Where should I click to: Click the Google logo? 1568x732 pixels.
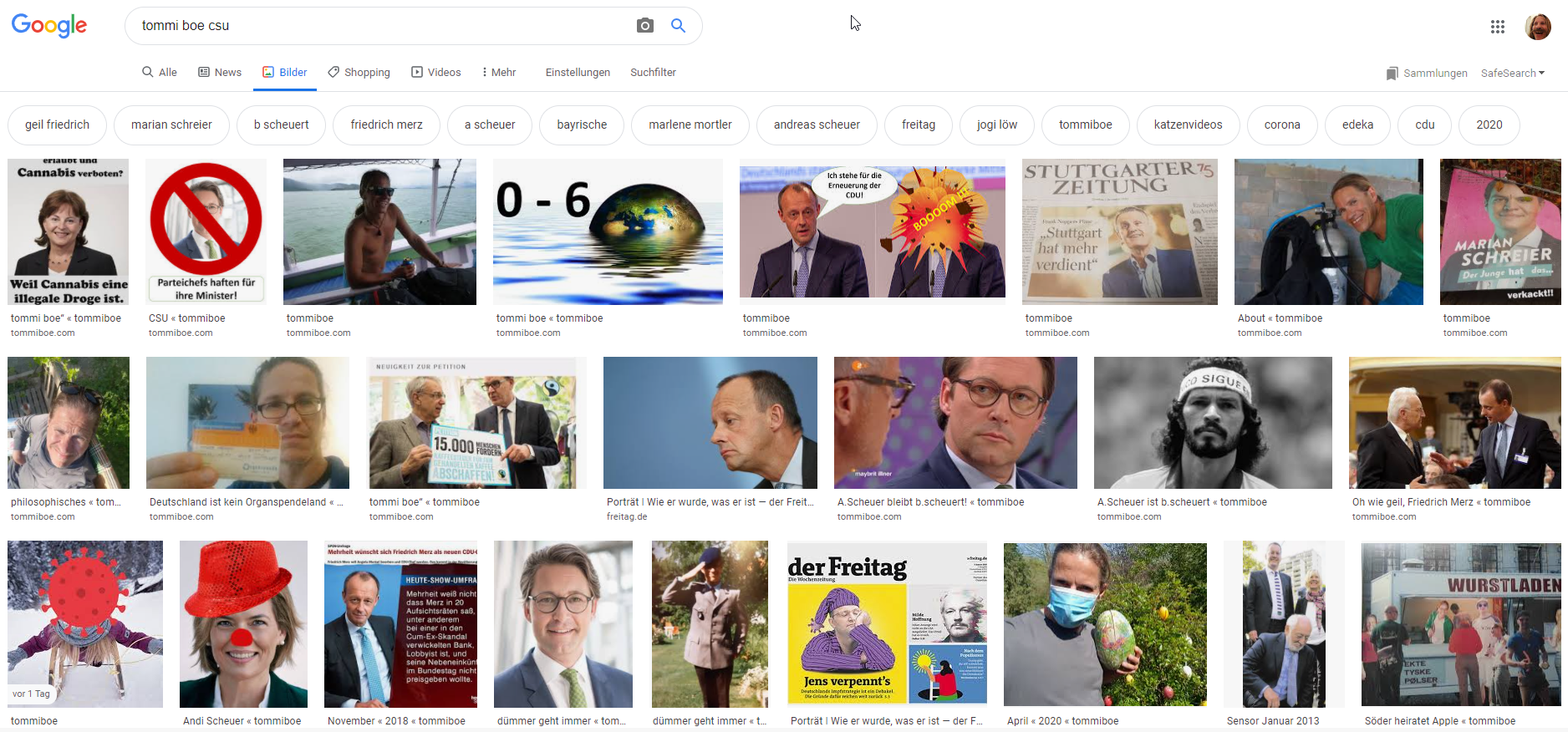pyautogui.click(x=49, y=26)
